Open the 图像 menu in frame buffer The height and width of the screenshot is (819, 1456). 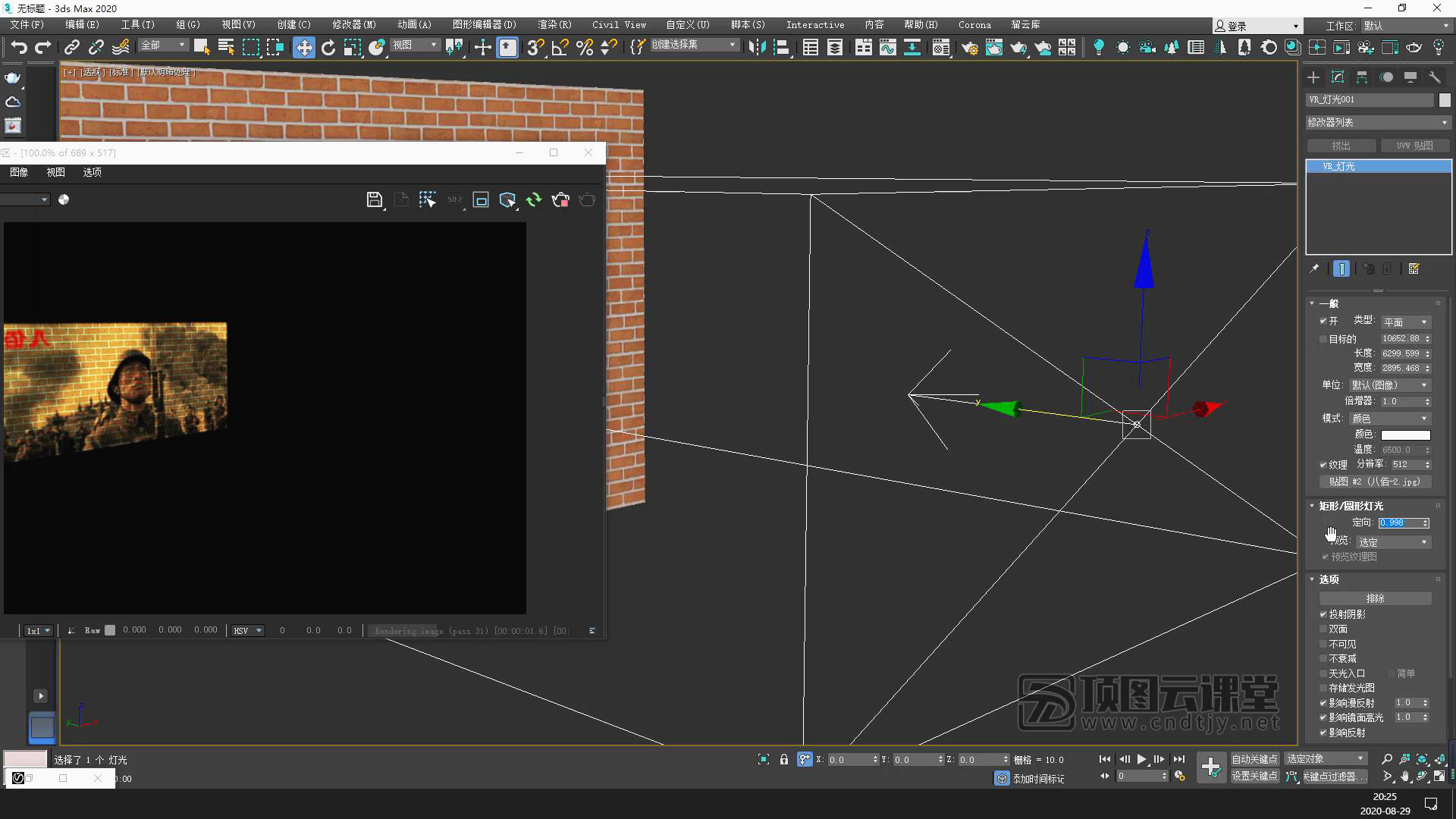pyautogui.click(x=19, y=172)
